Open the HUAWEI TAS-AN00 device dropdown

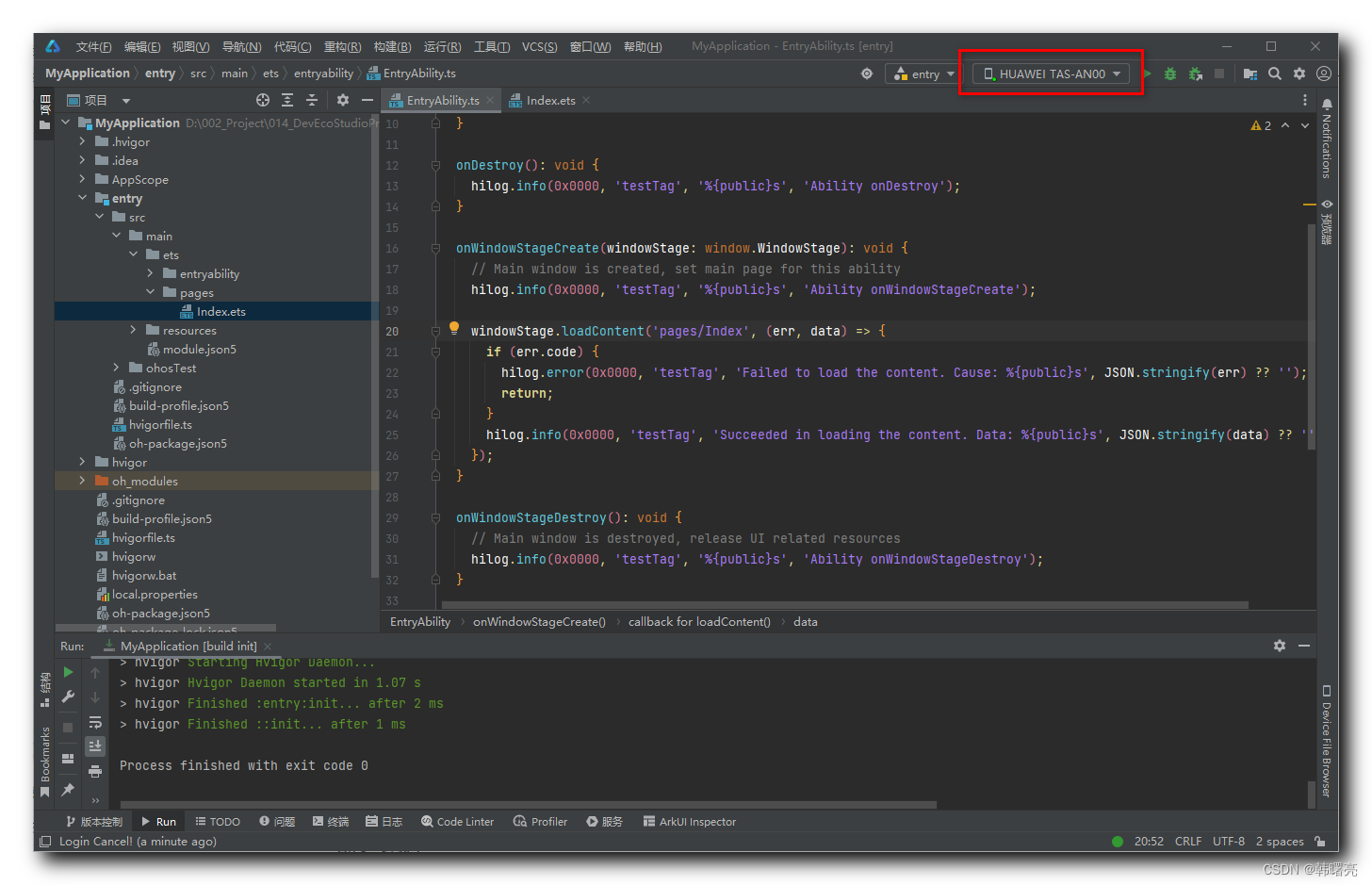[1052, 74]
